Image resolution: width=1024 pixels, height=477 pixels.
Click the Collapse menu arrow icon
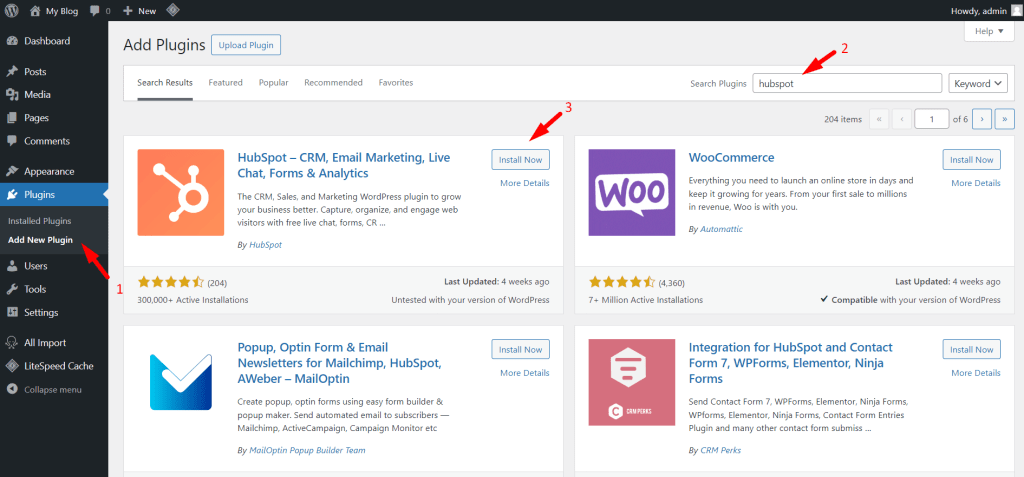pyautogui.click(x=12, y=389)
